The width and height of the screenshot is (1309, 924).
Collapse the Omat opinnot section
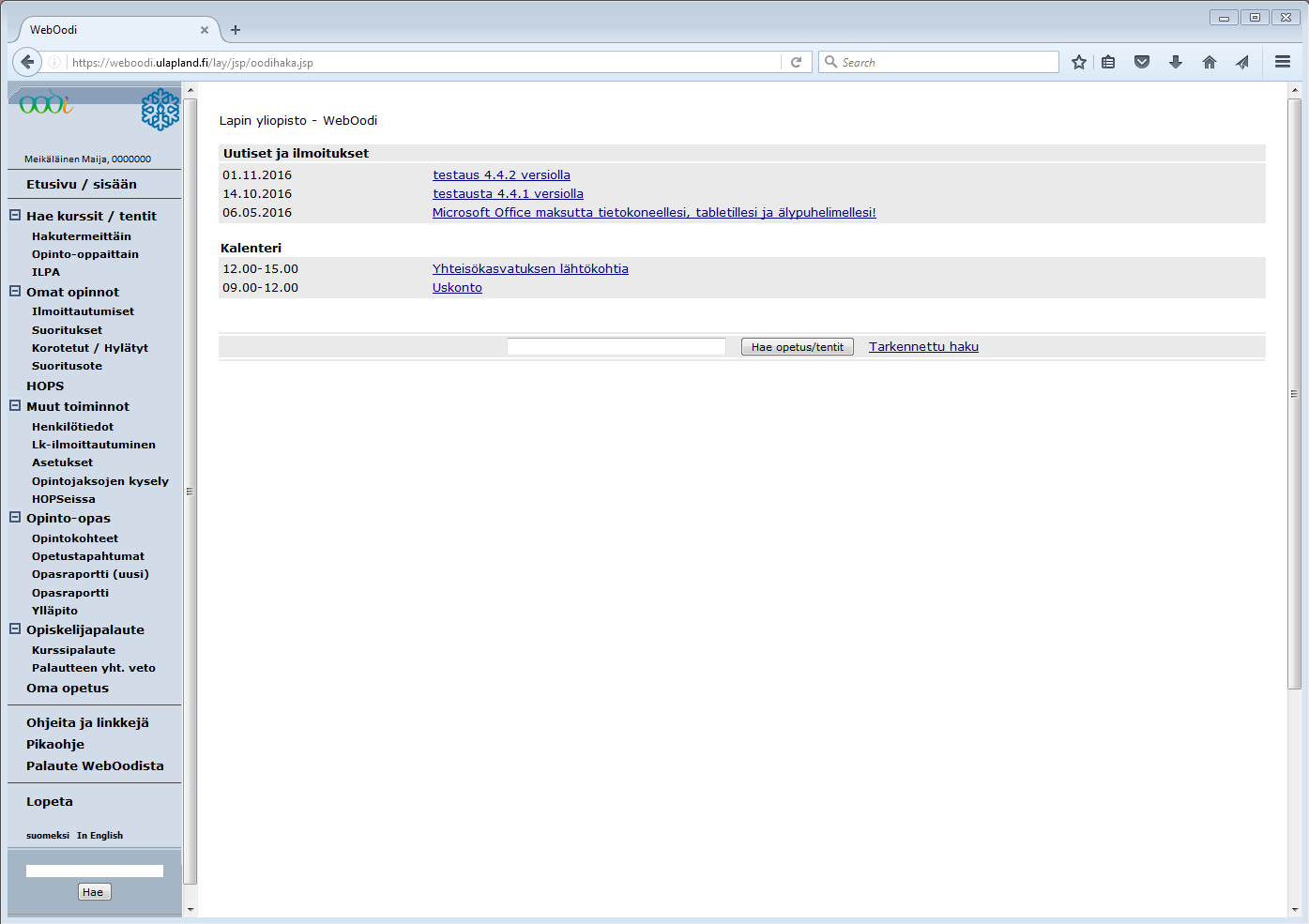tap(15, 291)
